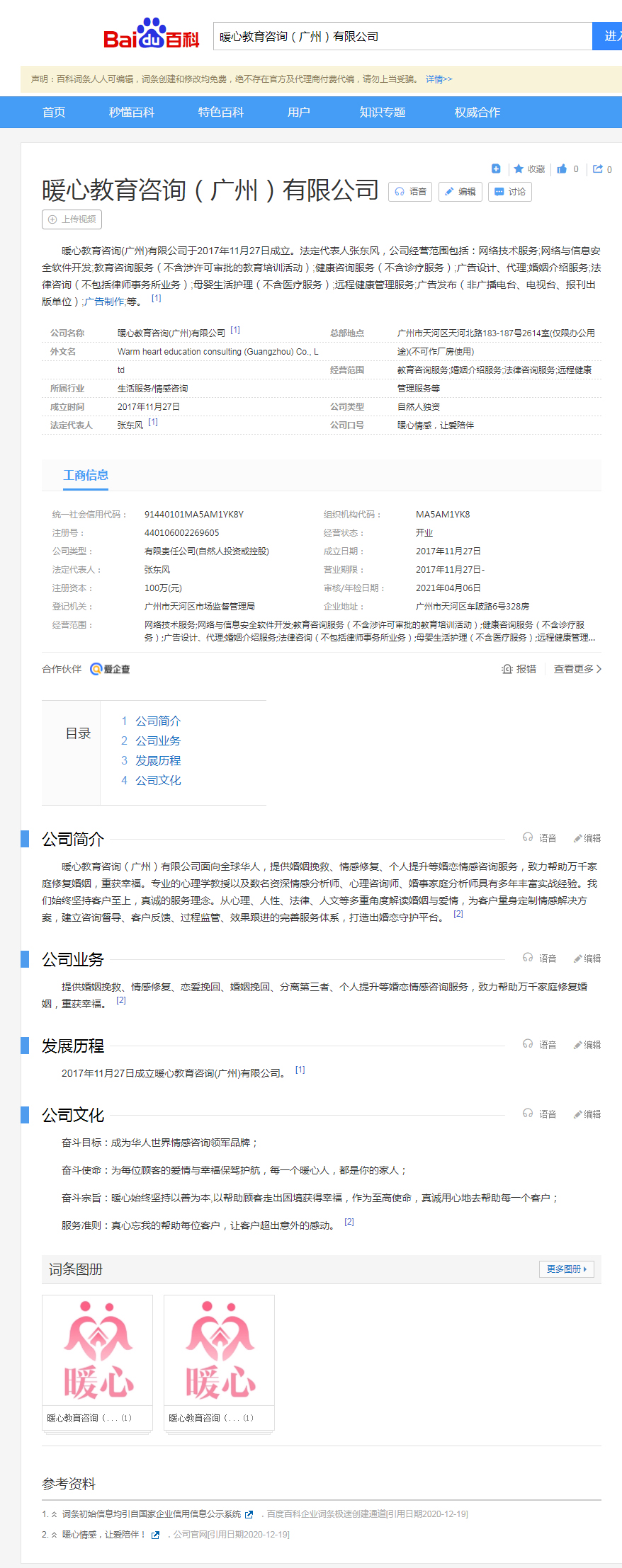Open 更多图册 gallery arrow button
Screen dimensions: 622x1568
[x=567, y=1269]
